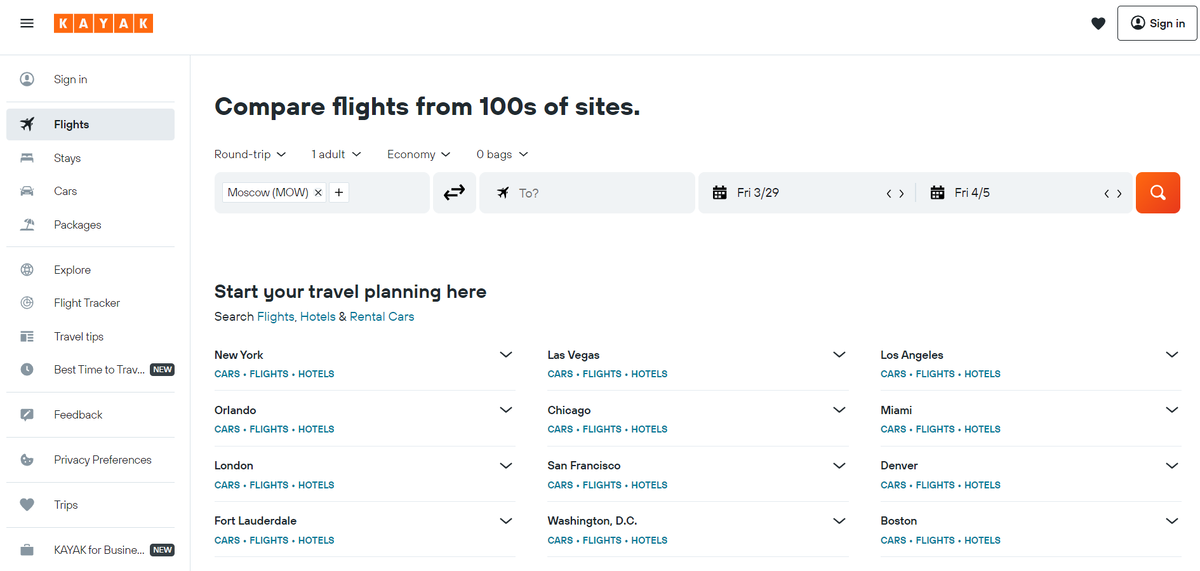This screenshot has width=1200, height=571.
Task: Follow the Rental Cars link
Action: (x=381, y=317)
